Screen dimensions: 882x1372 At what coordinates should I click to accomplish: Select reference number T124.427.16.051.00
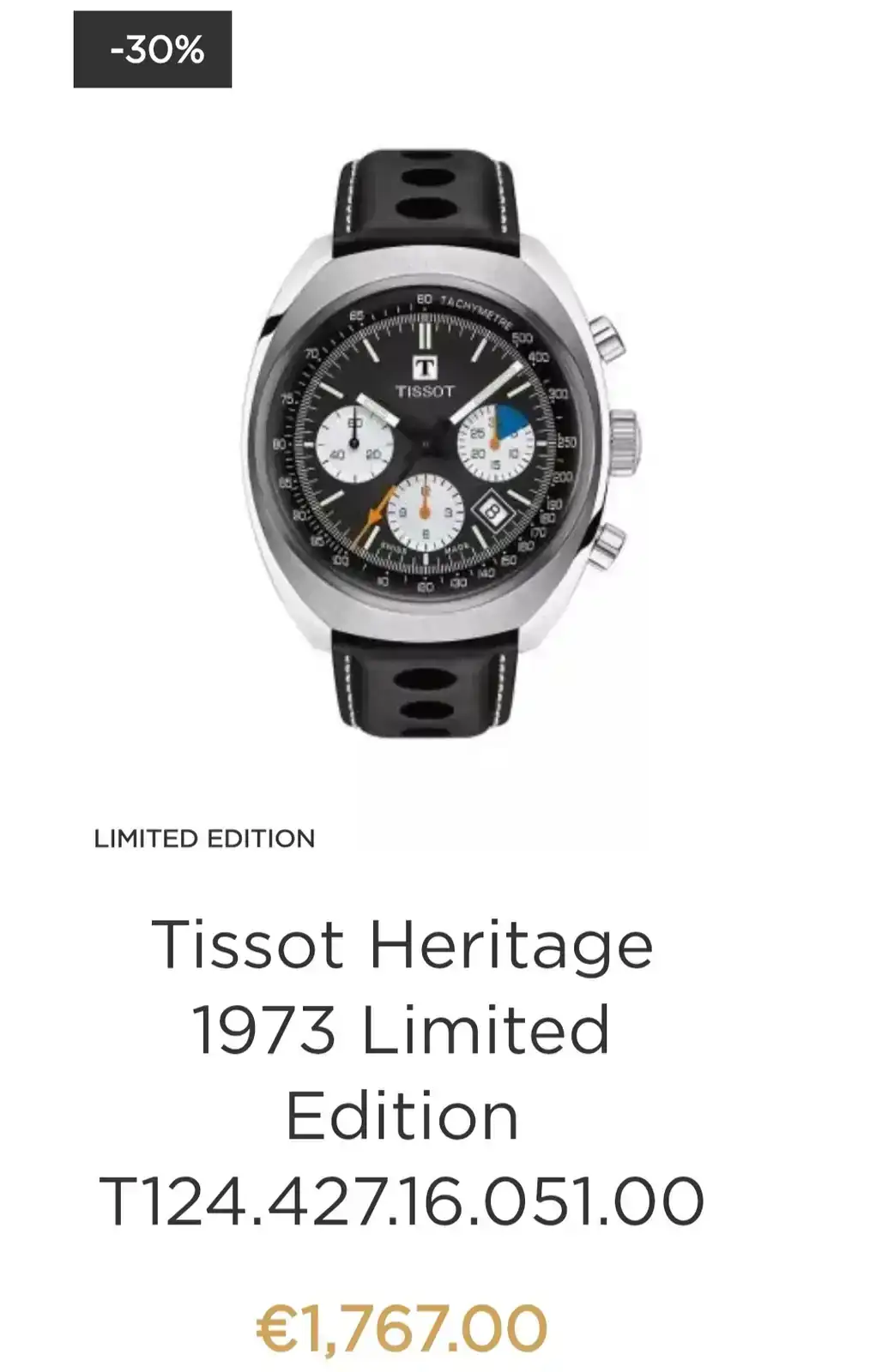402,1201
